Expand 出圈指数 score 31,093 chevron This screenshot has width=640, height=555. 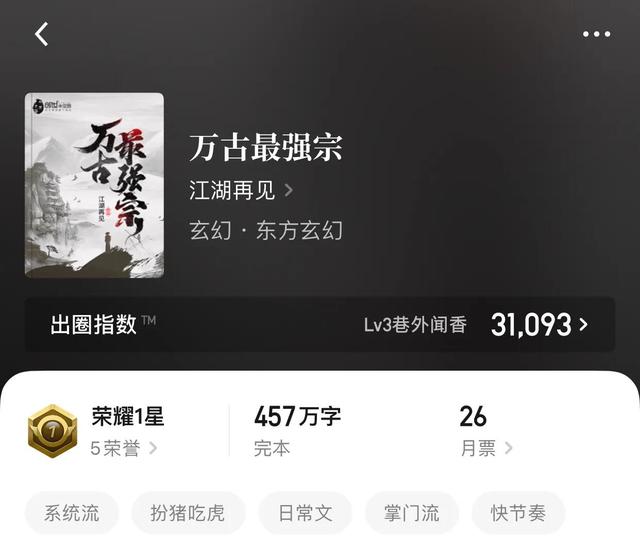pyautogui.click(x=584, y=324)
